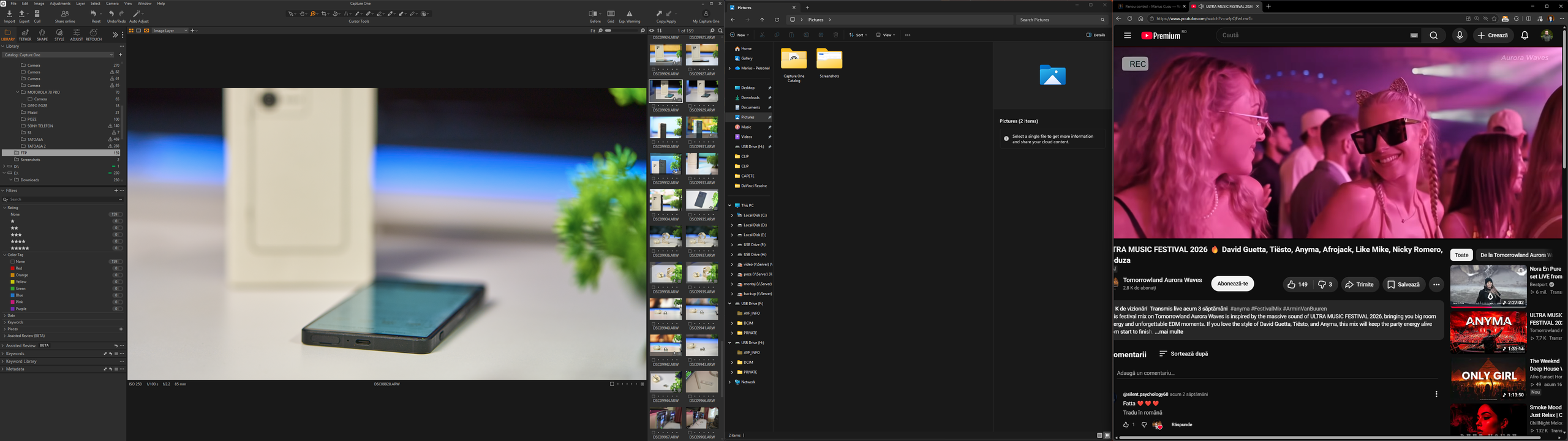This screenshot has width=1568, height=441.
Task: Click the Grid overlay icon
Action: click(x=611, y=13)
